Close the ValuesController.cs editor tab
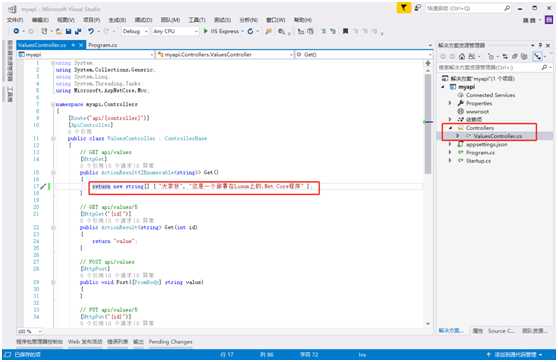558x362 pixels. coord(81,45)
